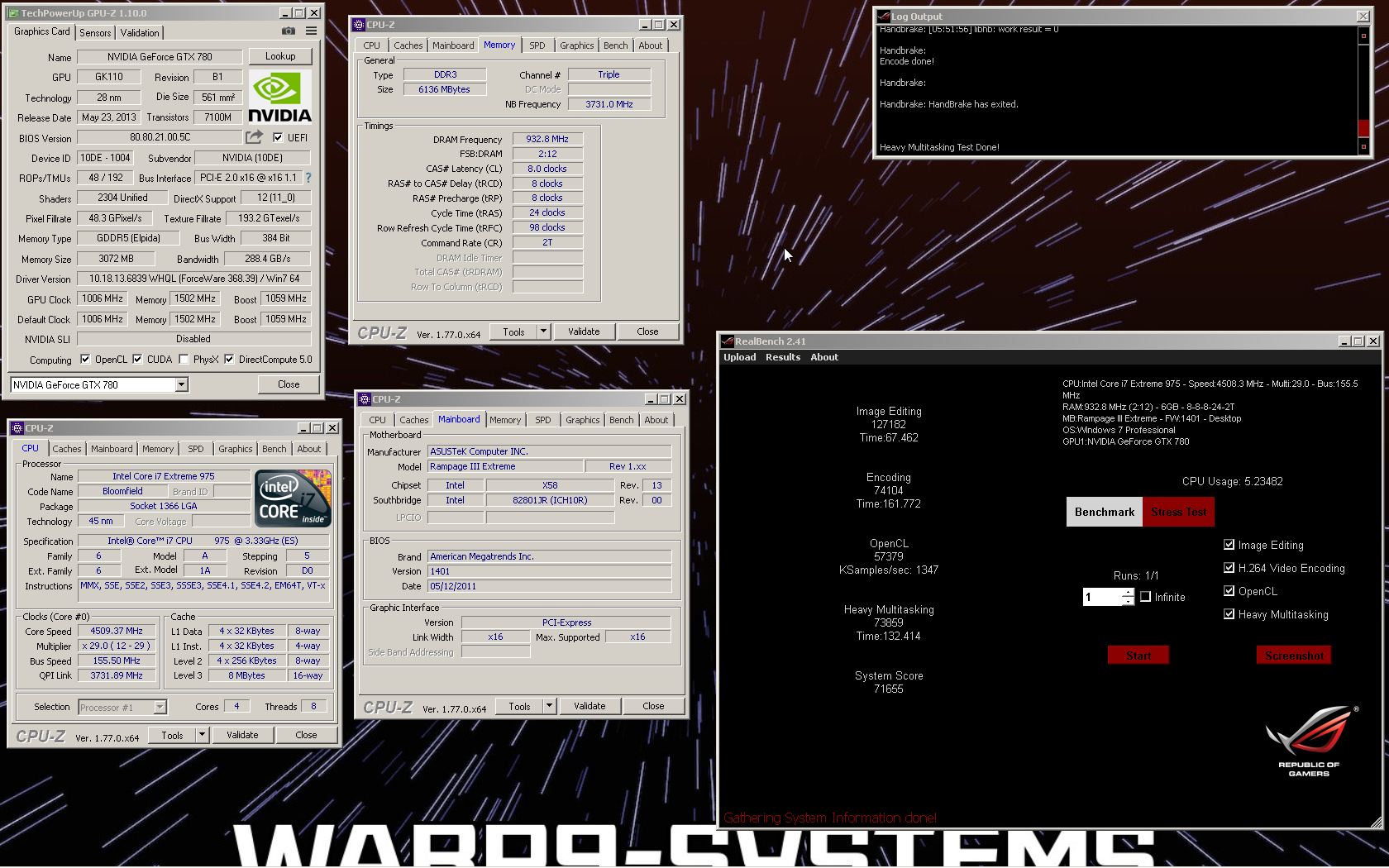
Task: Select the Benchmark mode button
Action: (1105, 512)
